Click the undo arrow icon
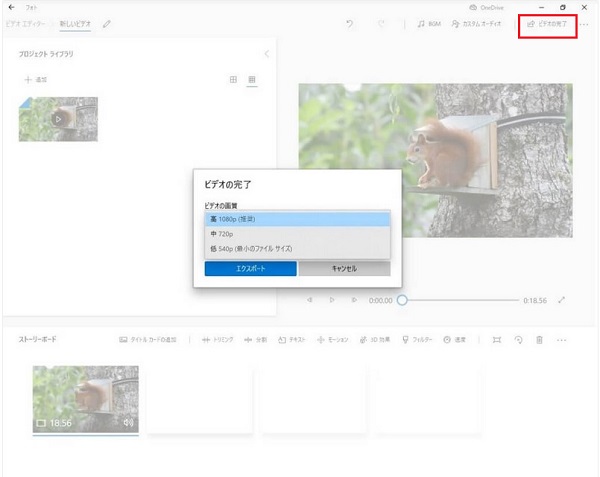Screen dimensions: 600x477 349,23
